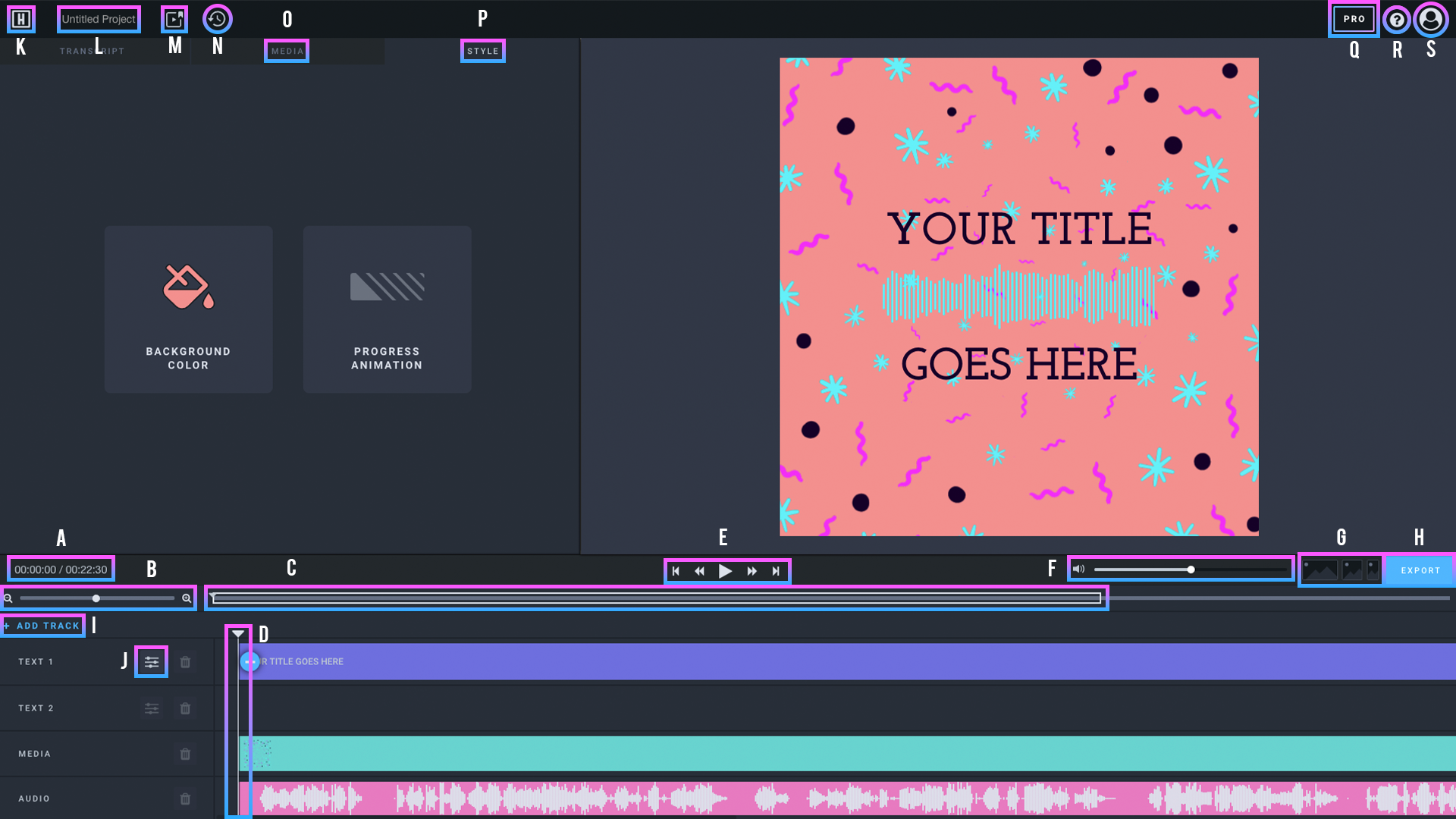Click the MEDIA tab to open media panel
This screenshot has height=819, width=1456.
tap(287, 51)
